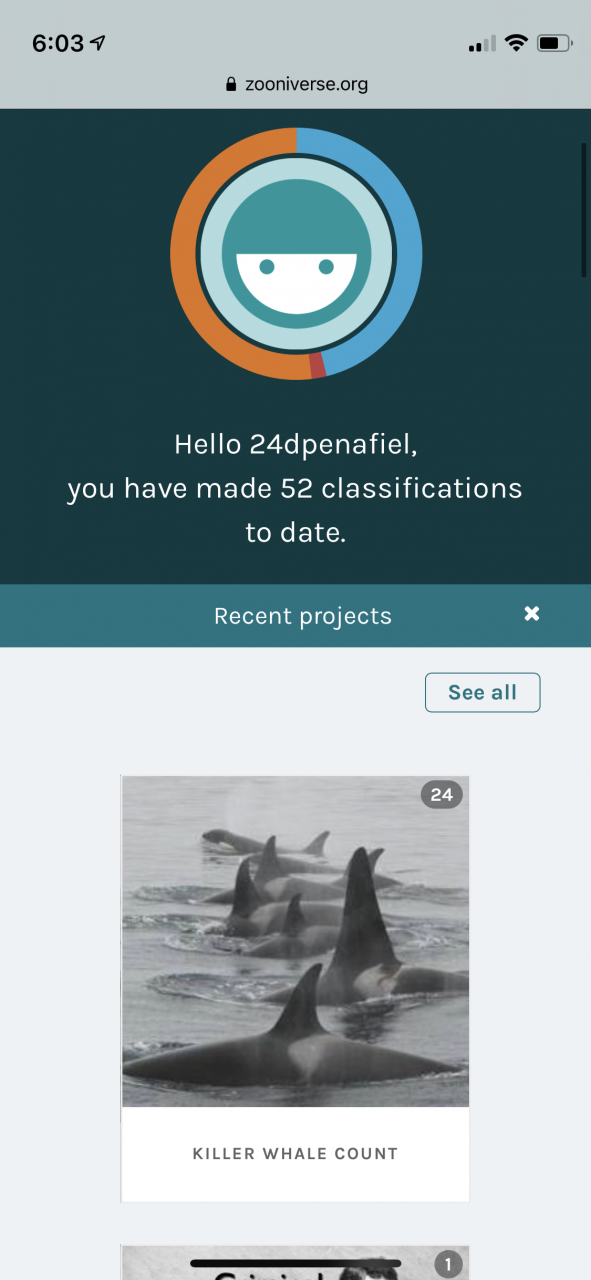Open the Killer Whale Count project image
Viewport: 591px width, 1280px height.
point(295,940)
